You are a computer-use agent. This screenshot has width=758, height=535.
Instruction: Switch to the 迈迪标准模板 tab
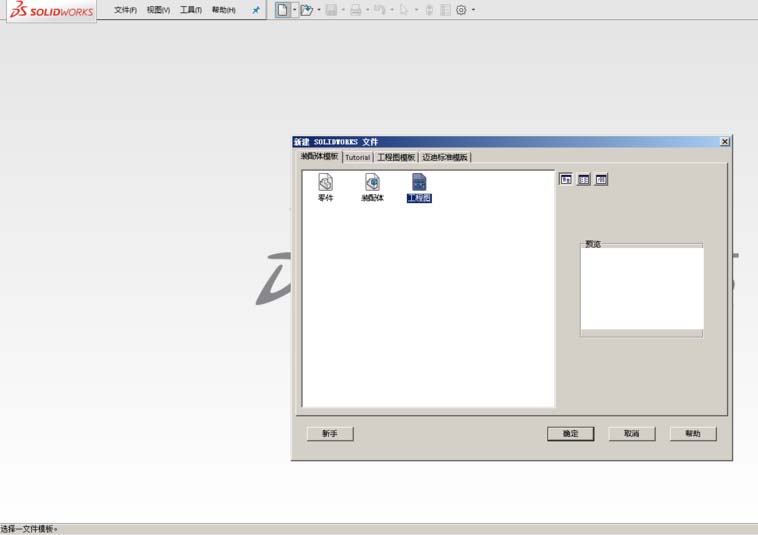[445, 158]
